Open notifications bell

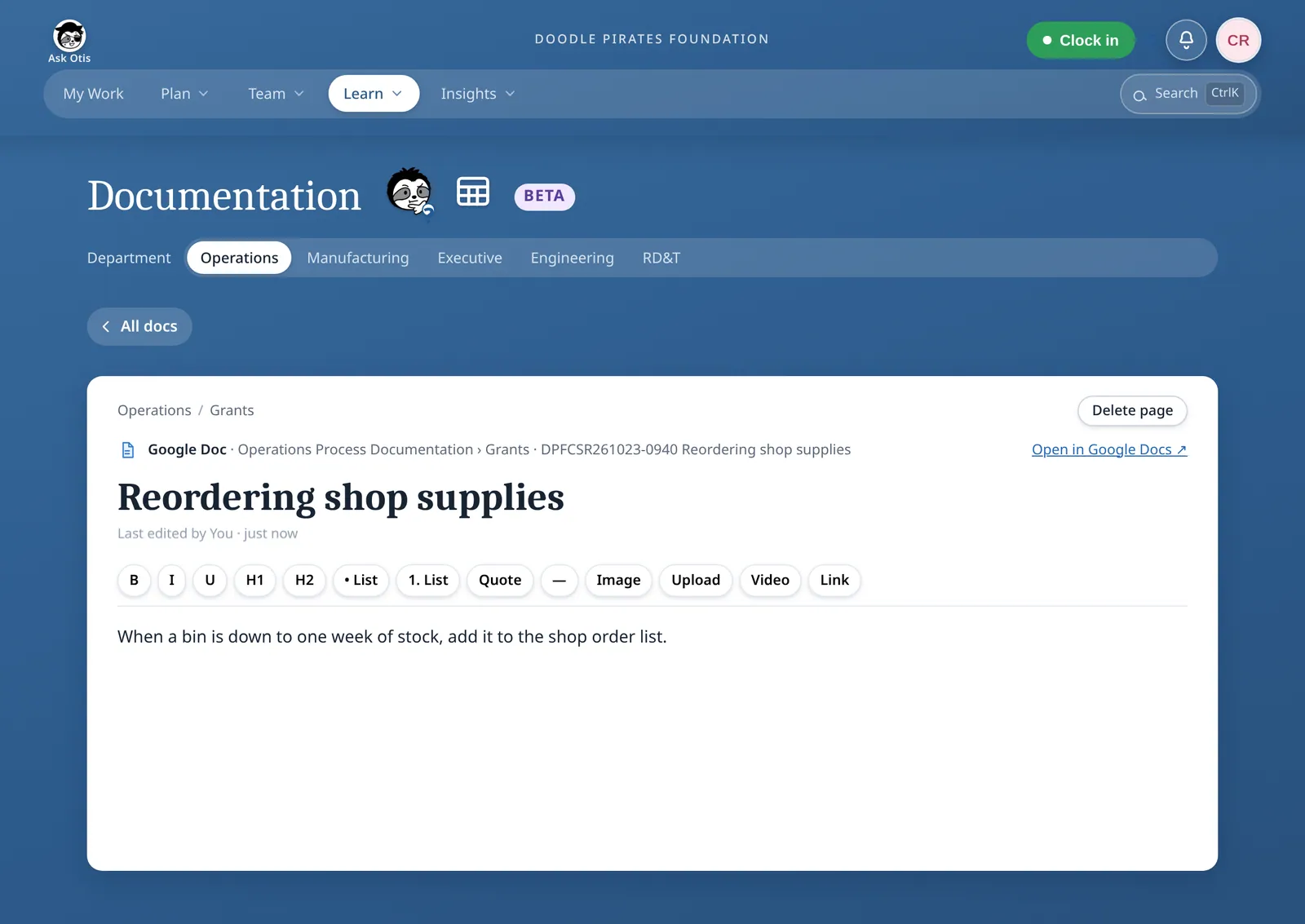(1186, 40)
